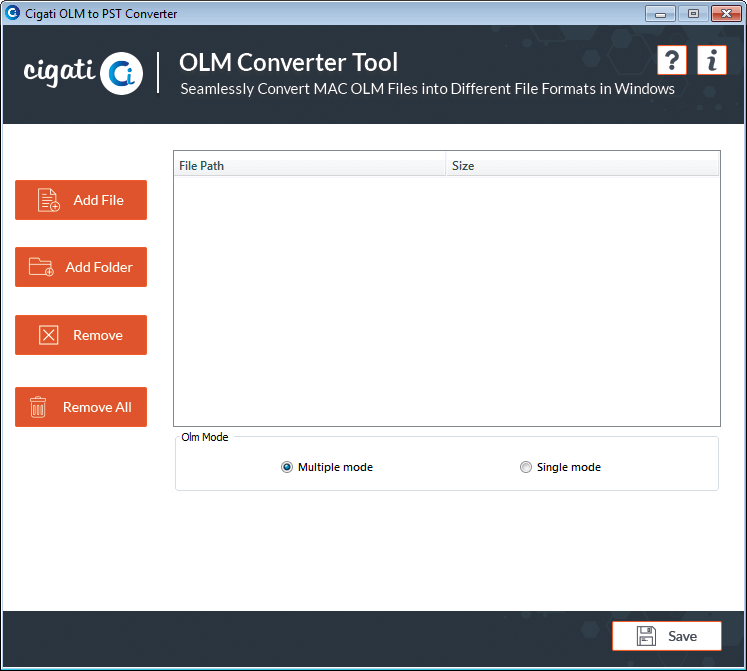747x671 pixels.
Task: Click the Add Folder button
Action: coord(81,267)
